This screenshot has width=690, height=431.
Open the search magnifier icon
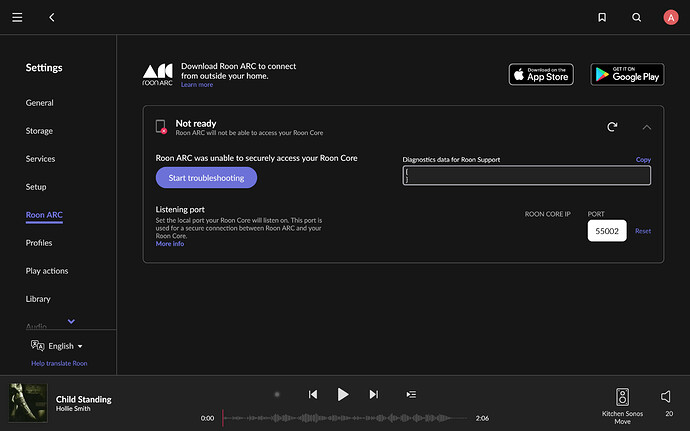pos(636,17)
